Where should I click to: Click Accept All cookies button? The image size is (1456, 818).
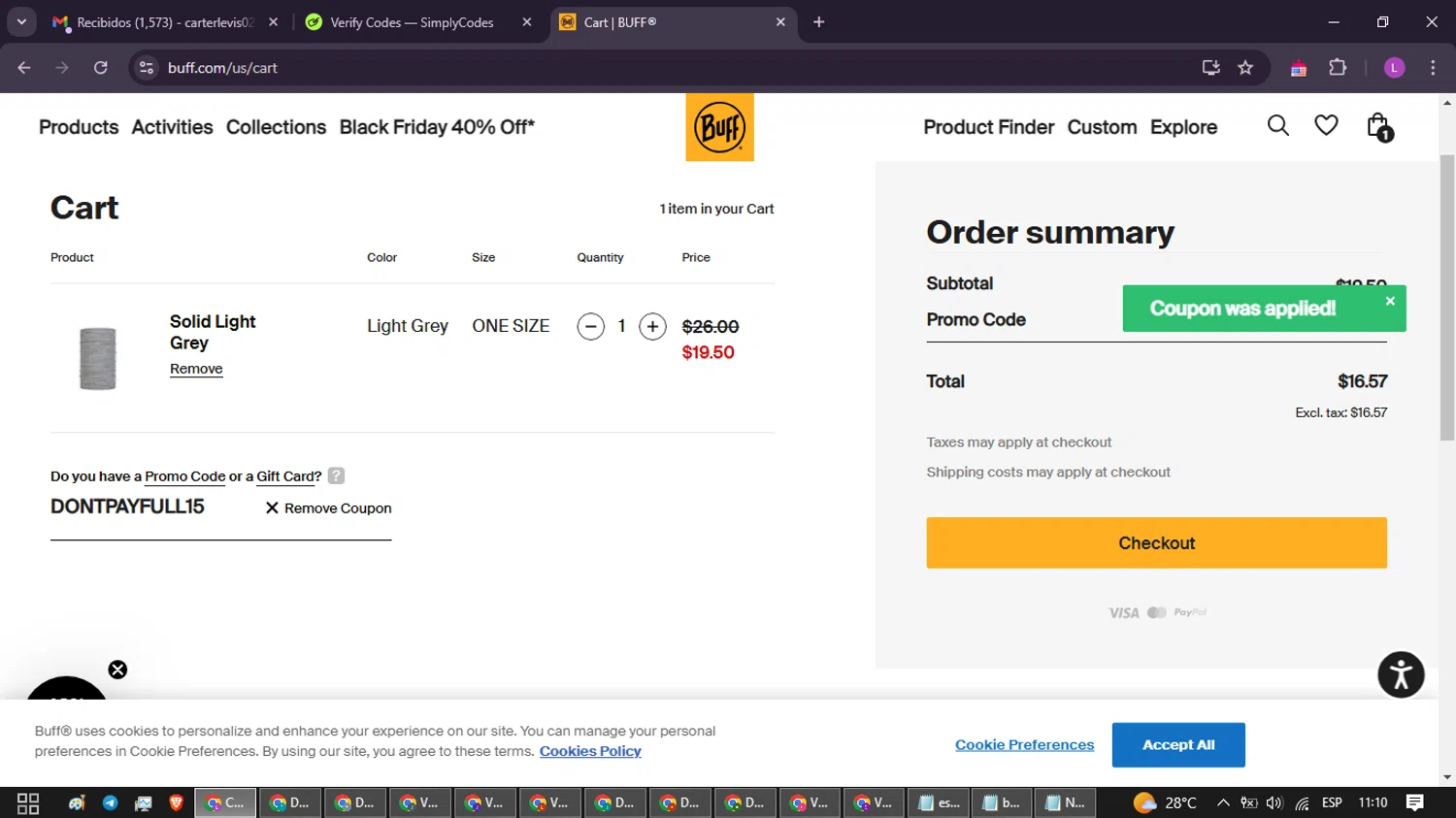click(x=1178, y=745)
